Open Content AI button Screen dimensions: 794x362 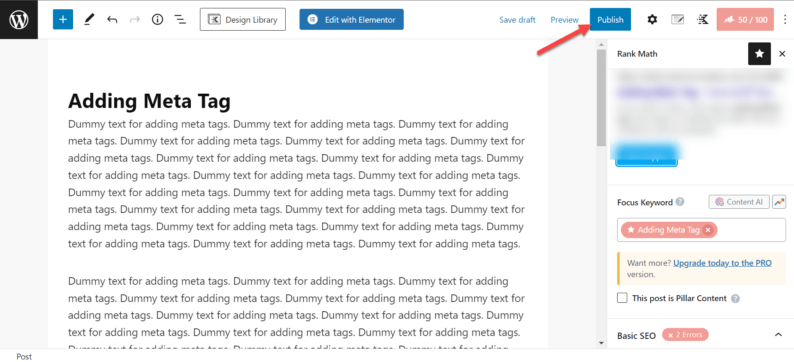point(739,202)
